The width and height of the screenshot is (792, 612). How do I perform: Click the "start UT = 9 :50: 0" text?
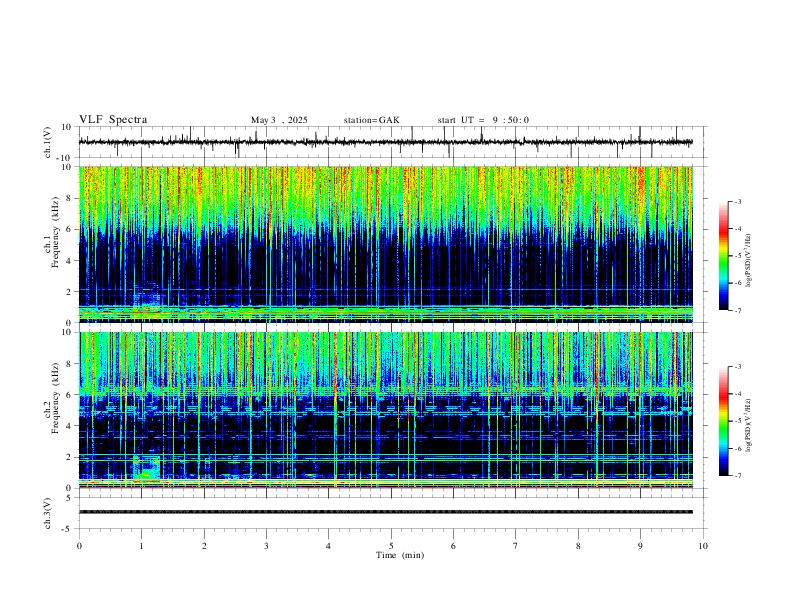coord(483,120)
